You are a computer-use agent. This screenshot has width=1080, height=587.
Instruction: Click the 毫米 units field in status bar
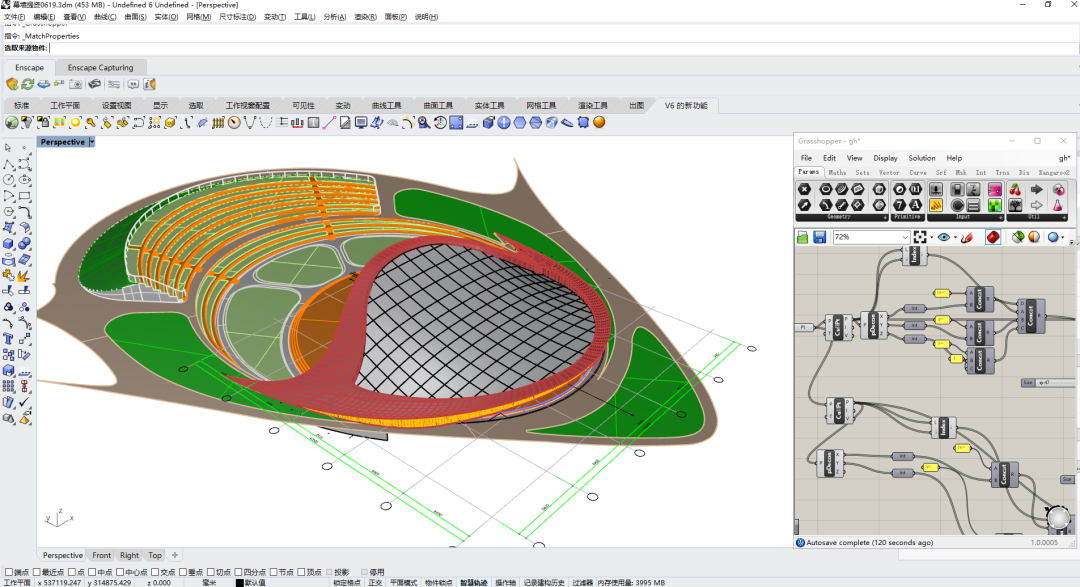(209, 583)
